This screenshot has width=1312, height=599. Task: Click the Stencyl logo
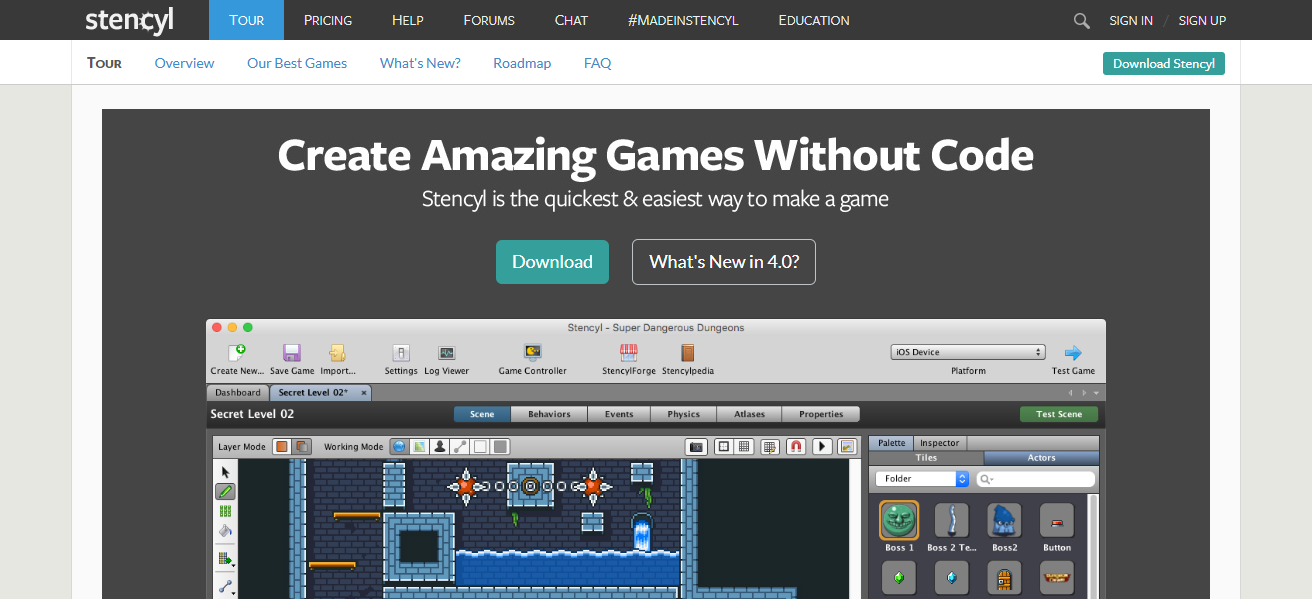click(x=129, y=20)
